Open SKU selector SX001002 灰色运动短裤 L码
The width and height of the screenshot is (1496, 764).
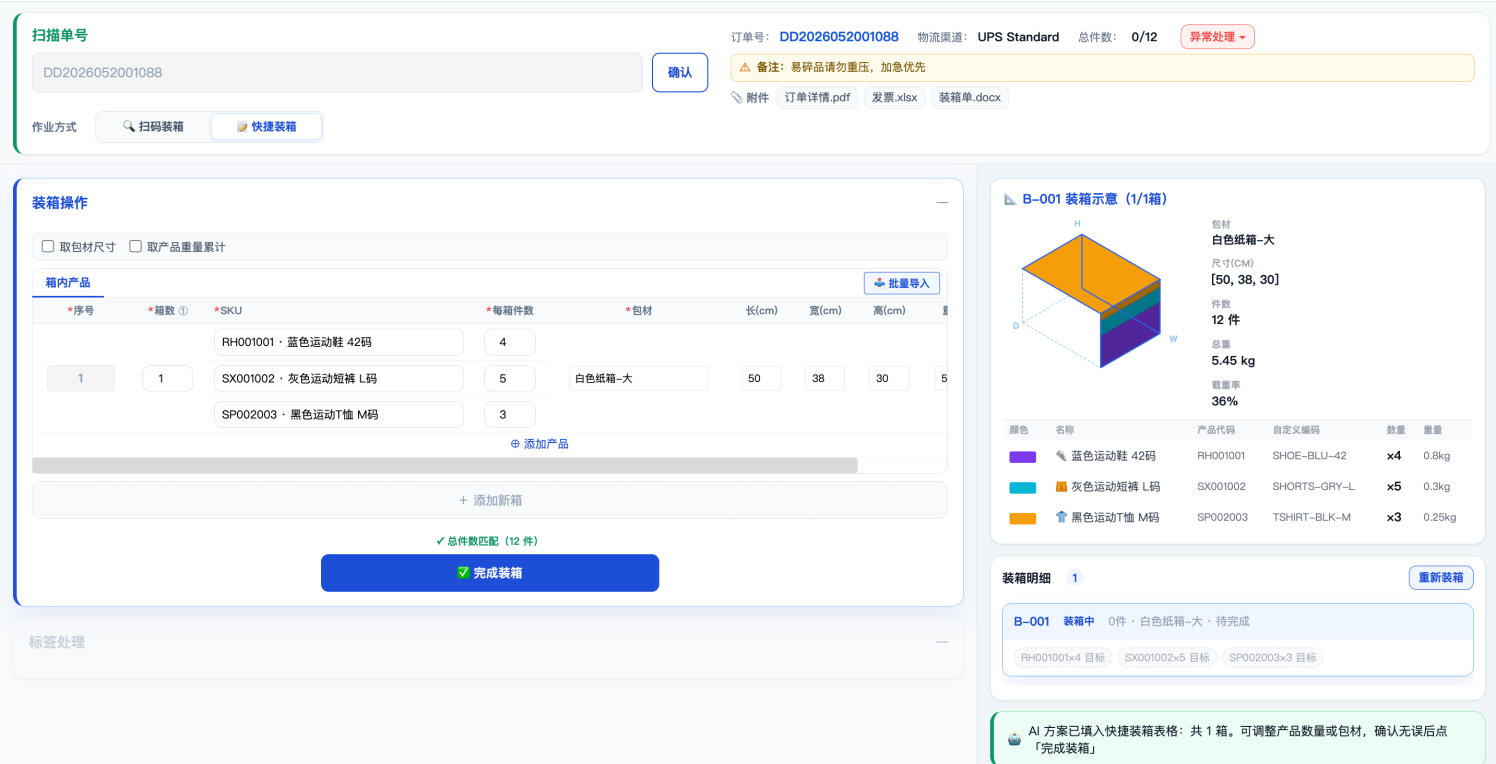339,378
